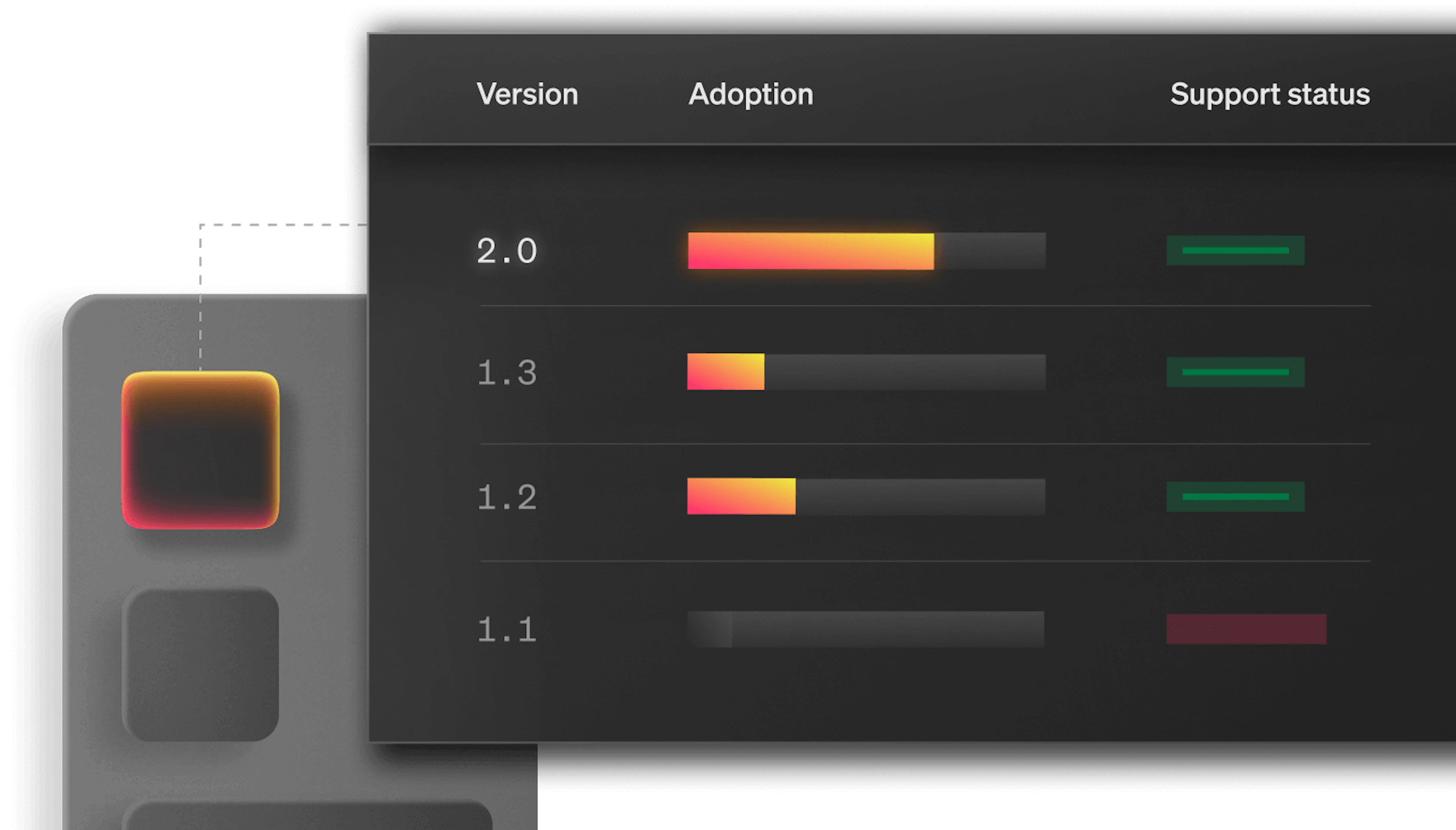Click the filled part of the 1.3 adoption bar
Viewport: 1456px width, 830px height.
(x=725, y=372)
